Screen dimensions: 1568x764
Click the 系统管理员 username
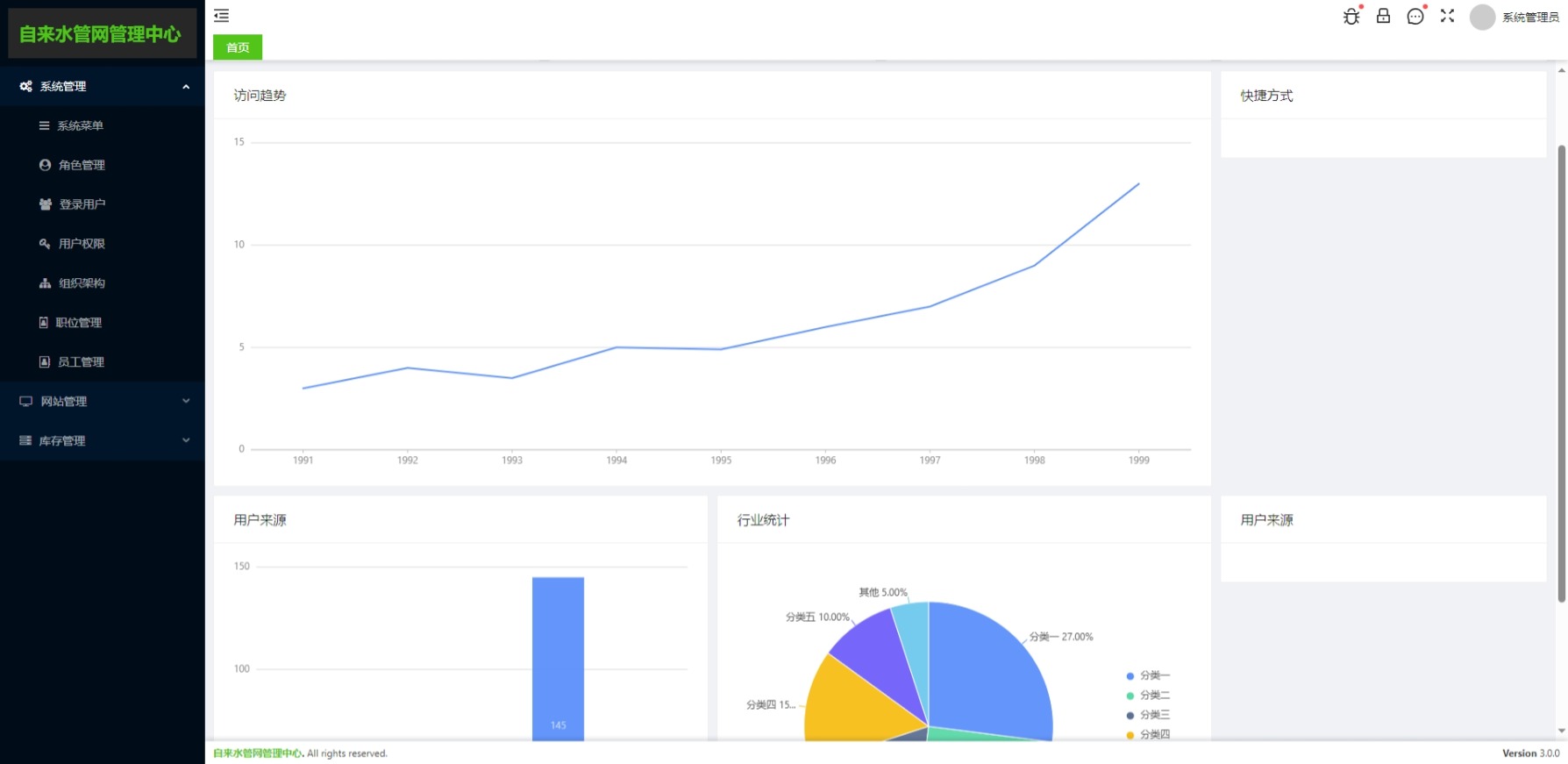click(1530, 18)
